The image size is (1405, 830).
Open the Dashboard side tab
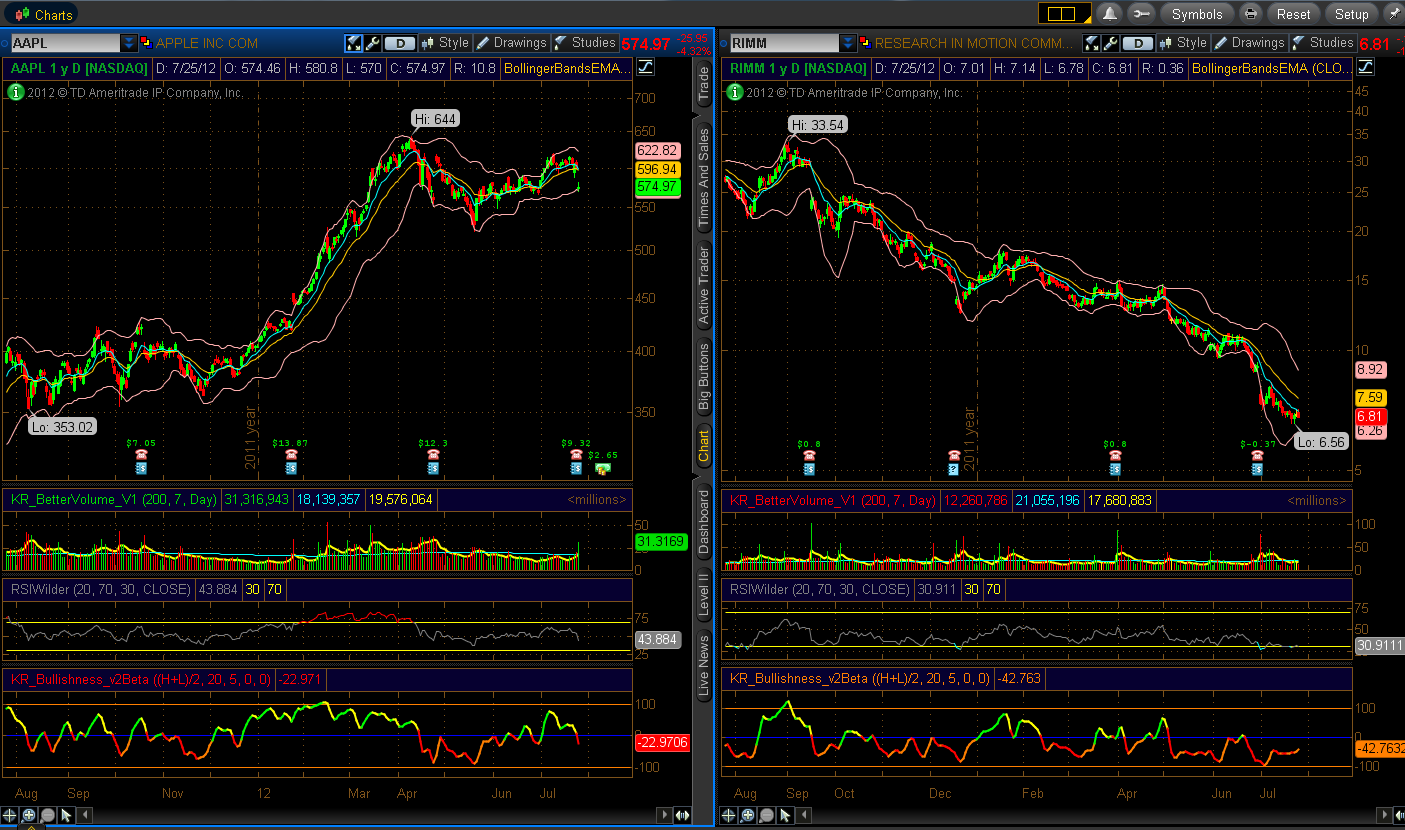(x=704, y=522)
